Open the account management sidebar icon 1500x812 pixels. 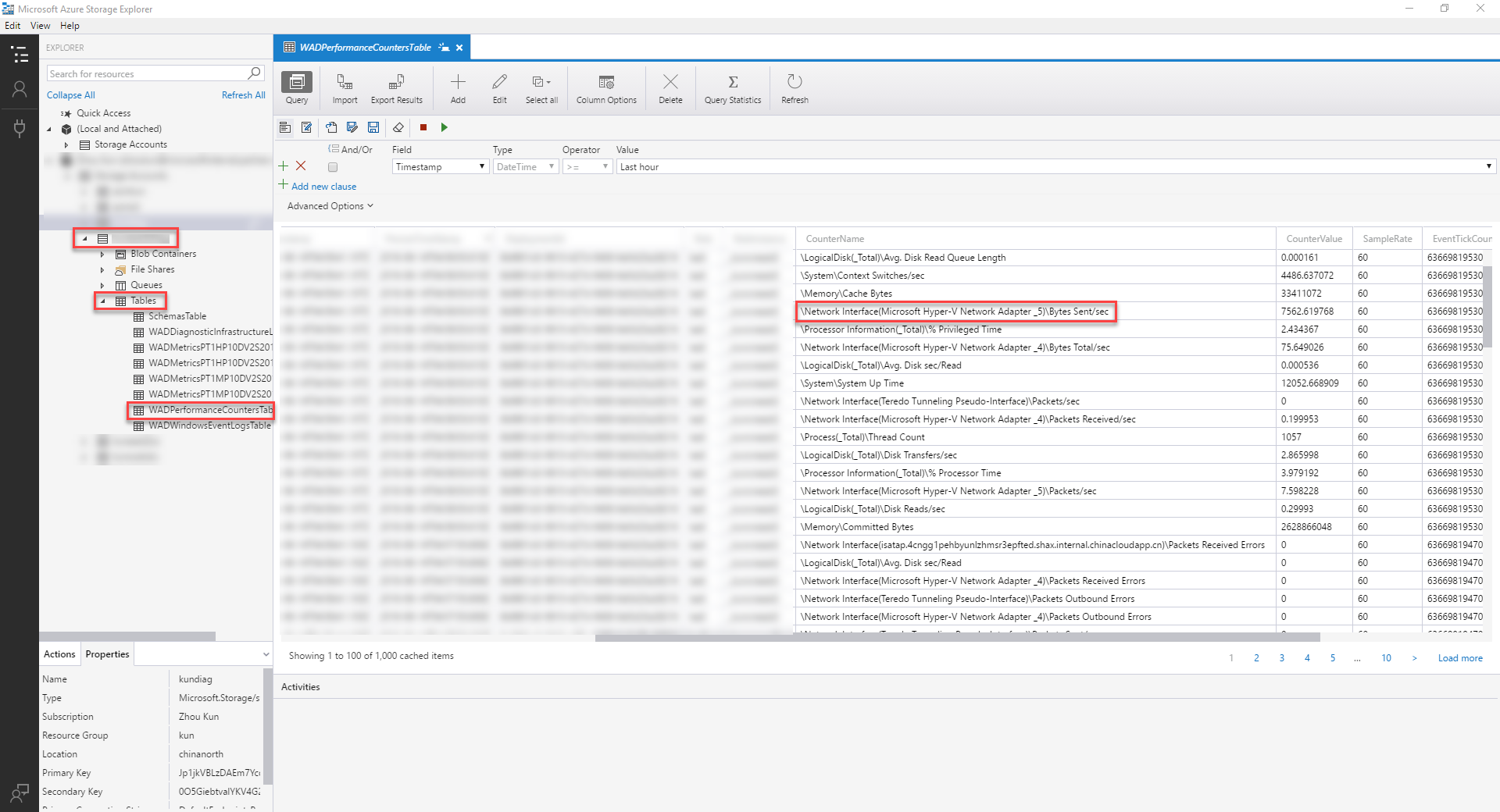point(20,90)
